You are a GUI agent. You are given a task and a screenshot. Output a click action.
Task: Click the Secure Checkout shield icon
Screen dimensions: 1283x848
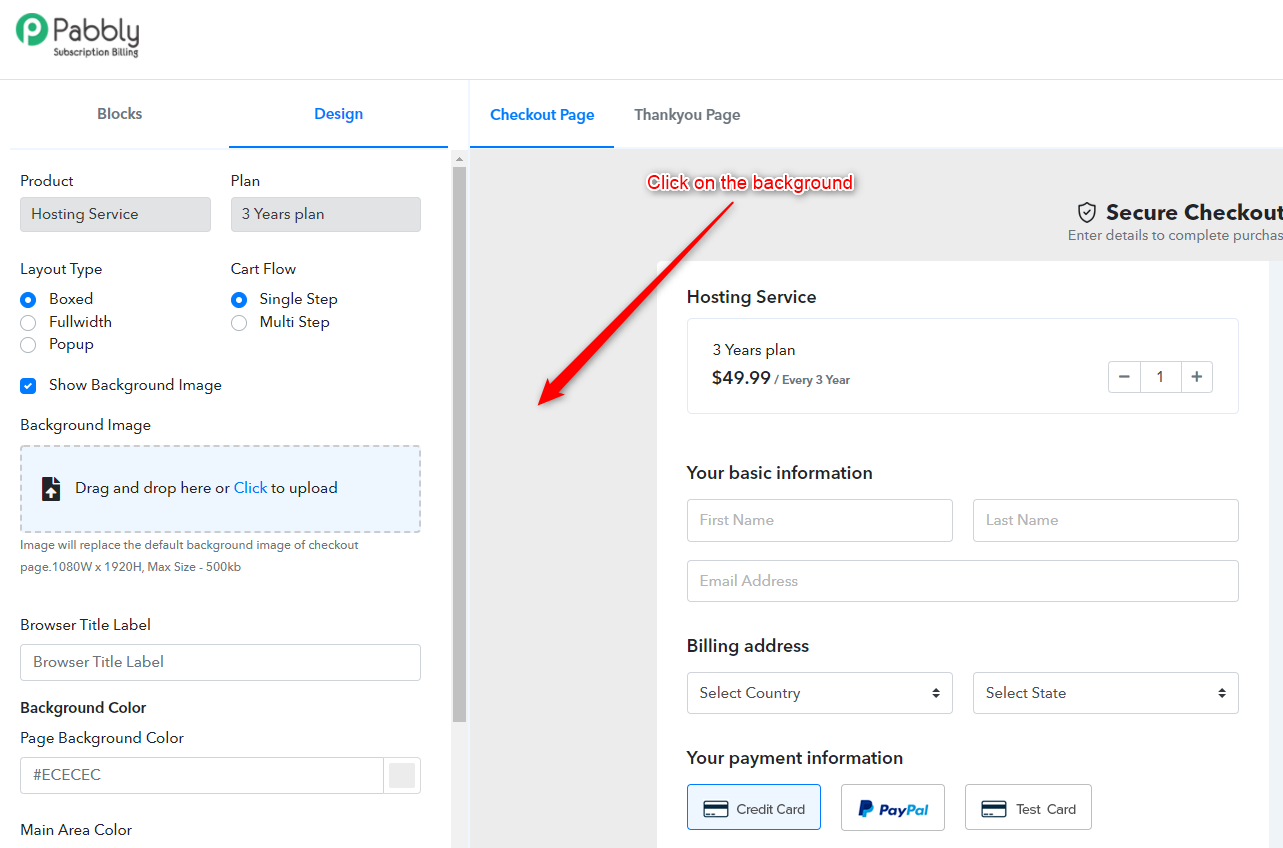[1086, 212]
